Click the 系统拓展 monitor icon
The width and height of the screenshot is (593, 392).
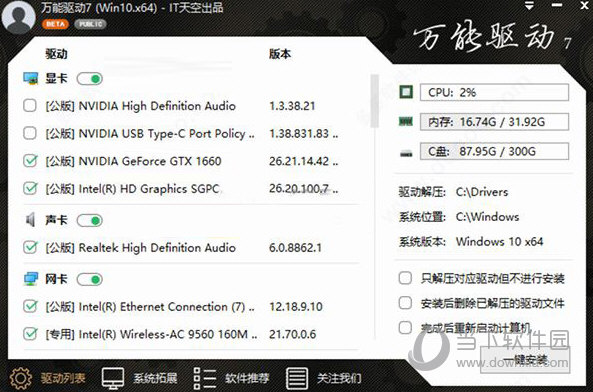pos(113,378)
